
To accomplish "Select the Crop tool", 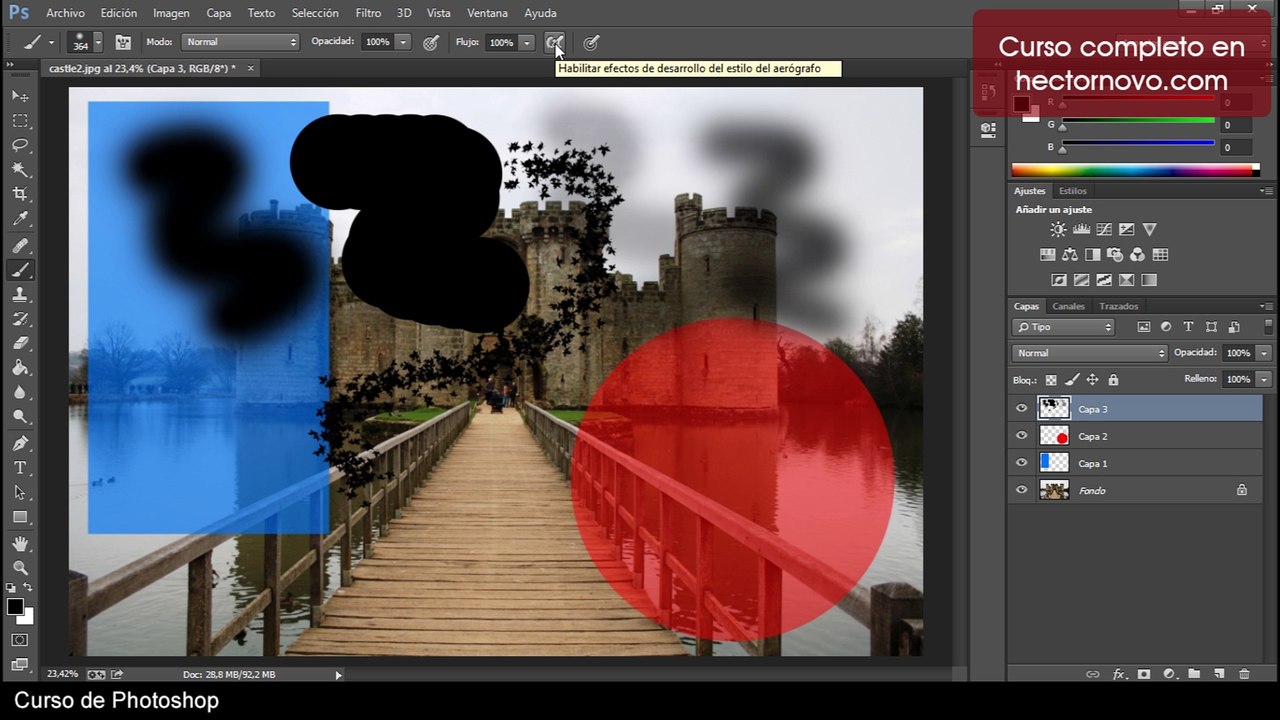I will point(20,195).
